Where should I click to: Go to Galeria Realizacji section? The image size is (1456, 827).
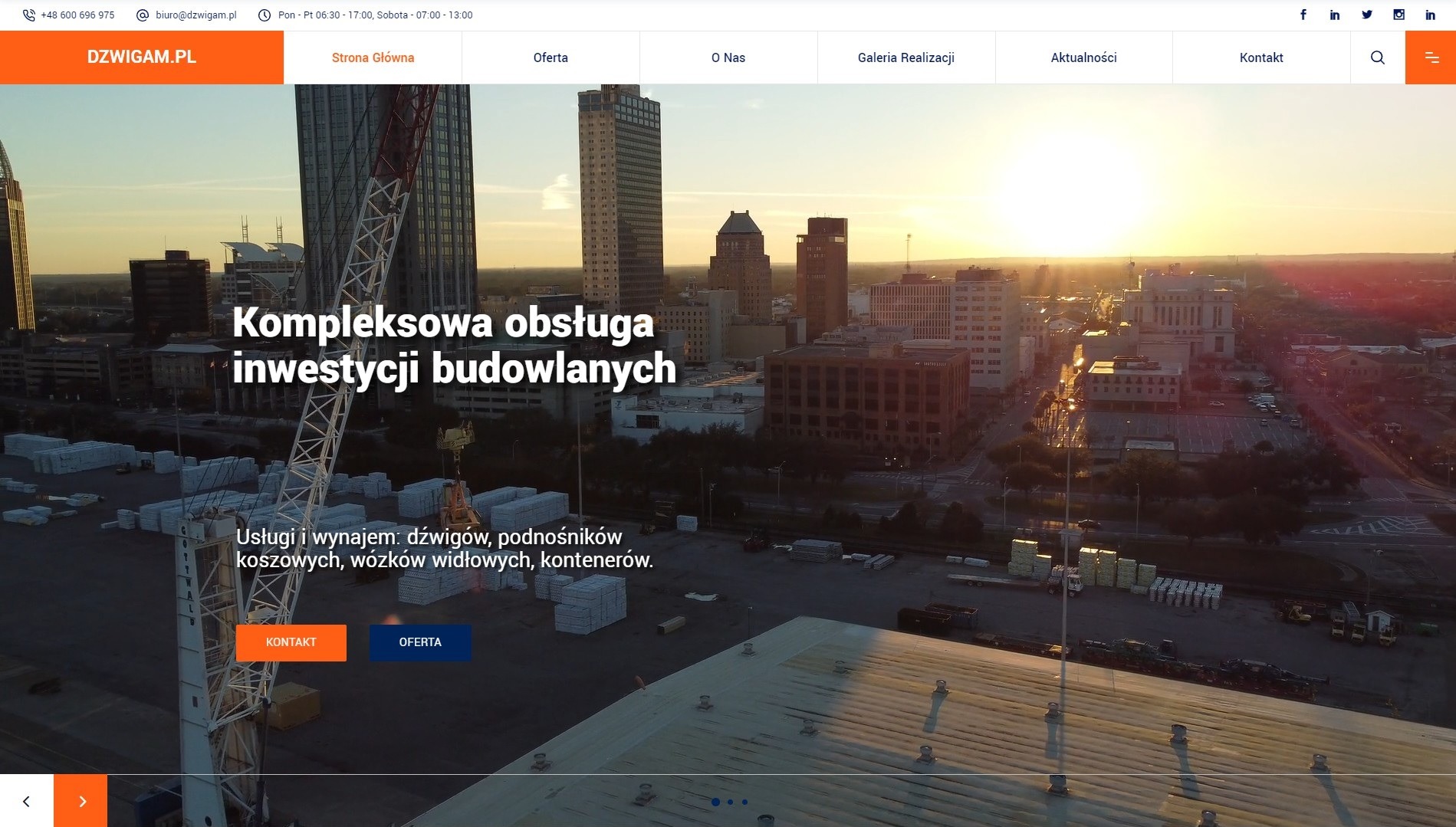click(x=905, y=57)
